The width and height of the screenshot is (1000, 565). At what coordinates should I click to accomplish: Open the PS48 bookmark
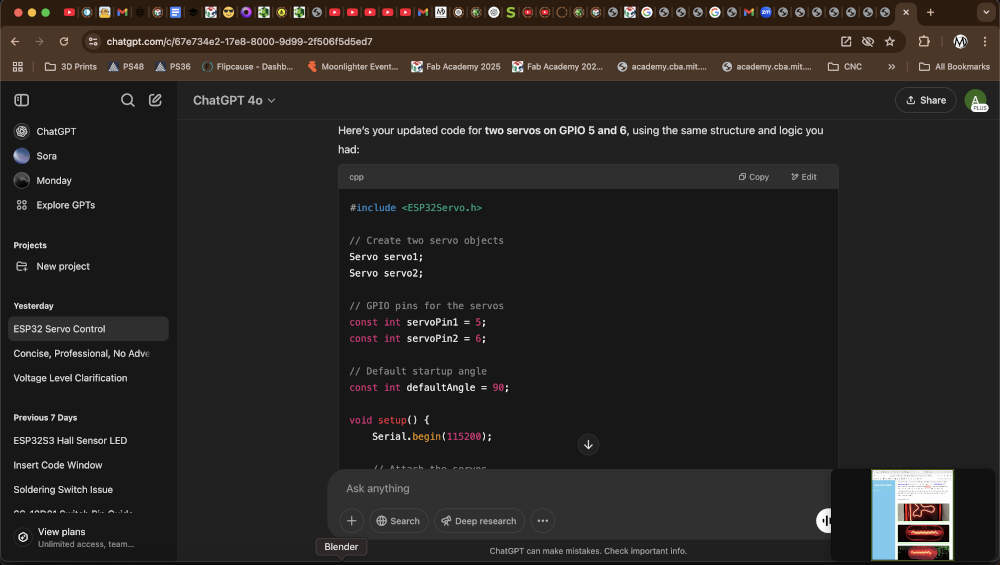(x=126, y=66)
